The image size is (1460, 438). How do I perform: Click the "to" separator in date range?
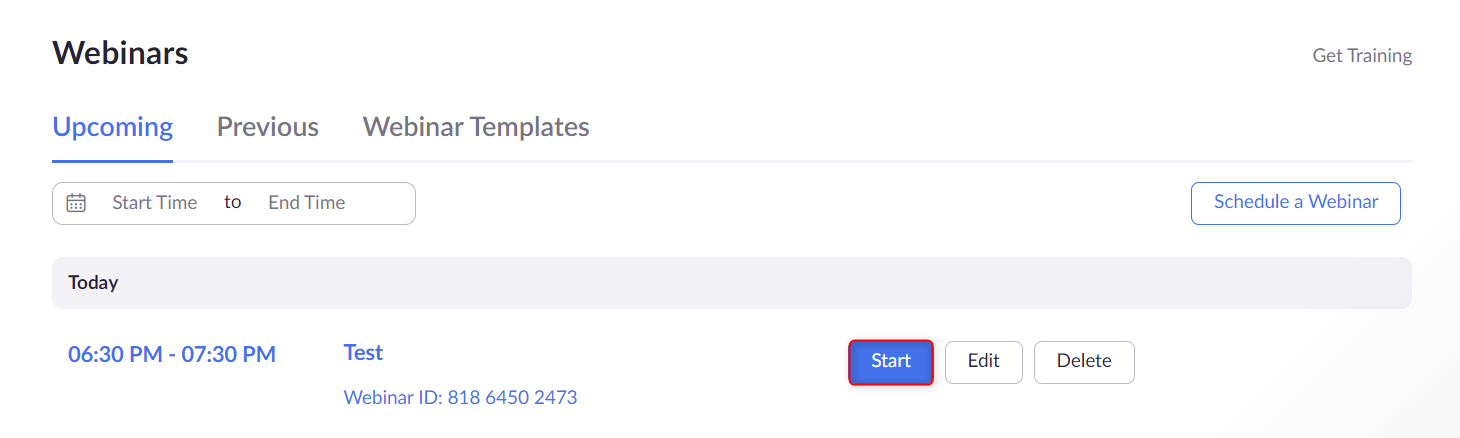(233, 202)
